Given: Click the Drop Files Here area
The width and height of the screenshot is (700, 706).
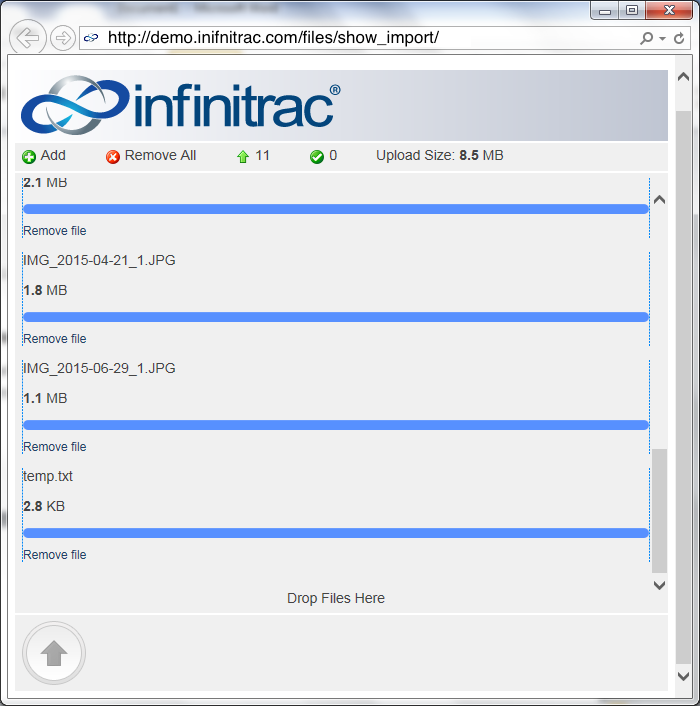Looking at the screenshot, I should click(x=336, y=598).
